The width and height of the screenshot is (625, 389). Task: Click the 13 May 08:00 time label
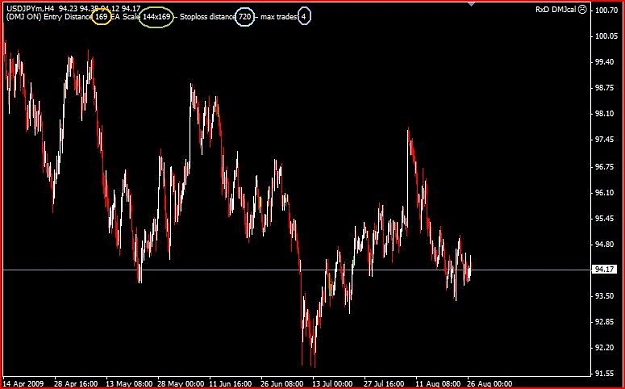coord(129,383)
